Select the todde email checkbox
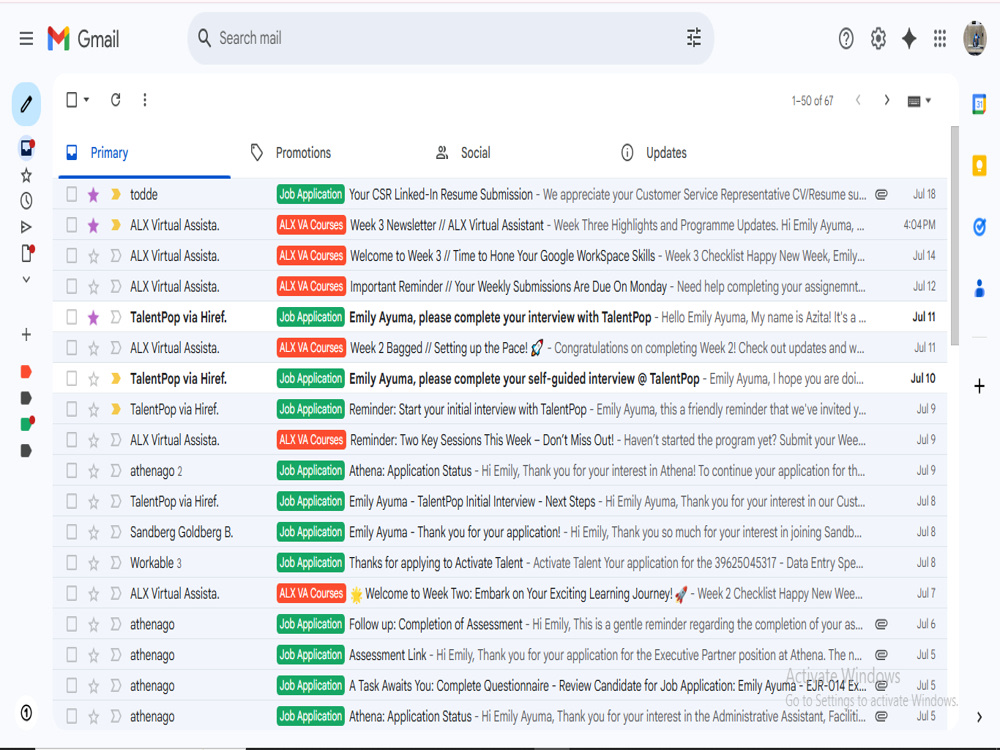1000x750 pixels. 72,194
